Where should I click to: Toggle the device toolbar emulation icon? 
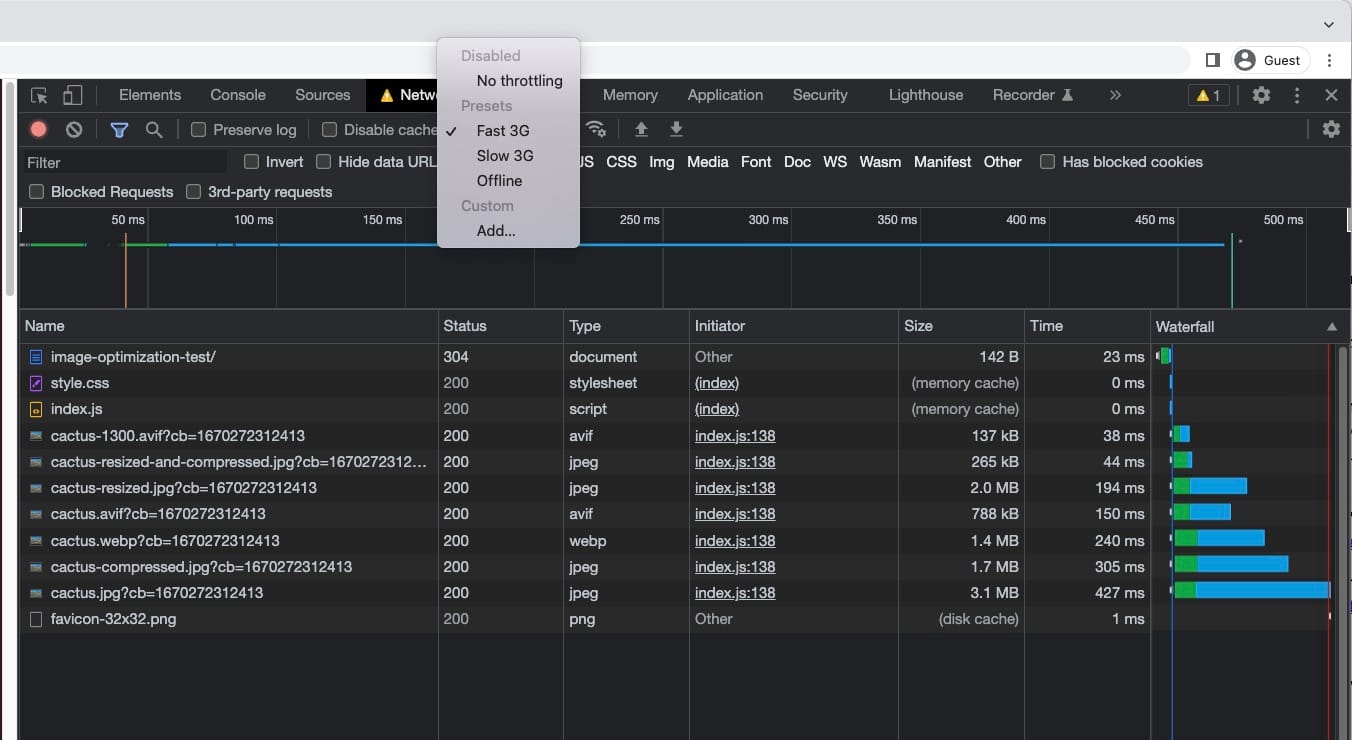pos(71,94)
